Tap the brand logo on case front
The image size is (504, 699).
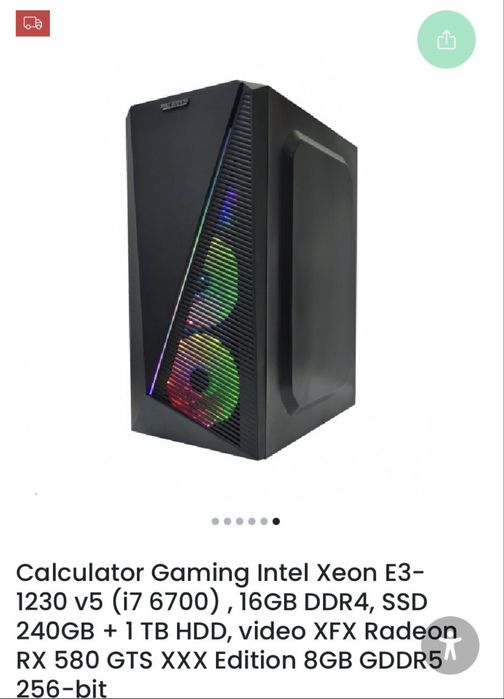pyautogui.click(x=174, y=105)
